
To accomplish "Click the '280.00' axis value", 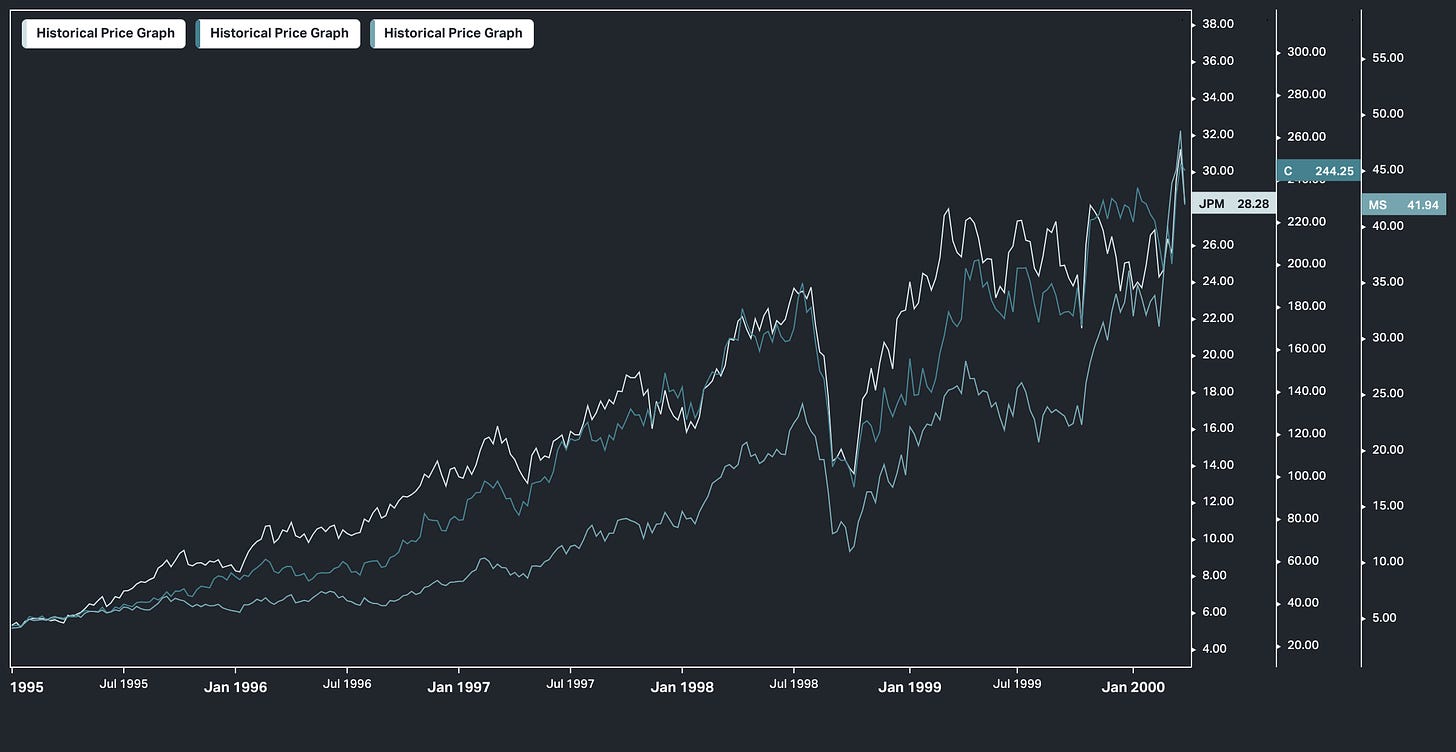I will point(1306,95).
